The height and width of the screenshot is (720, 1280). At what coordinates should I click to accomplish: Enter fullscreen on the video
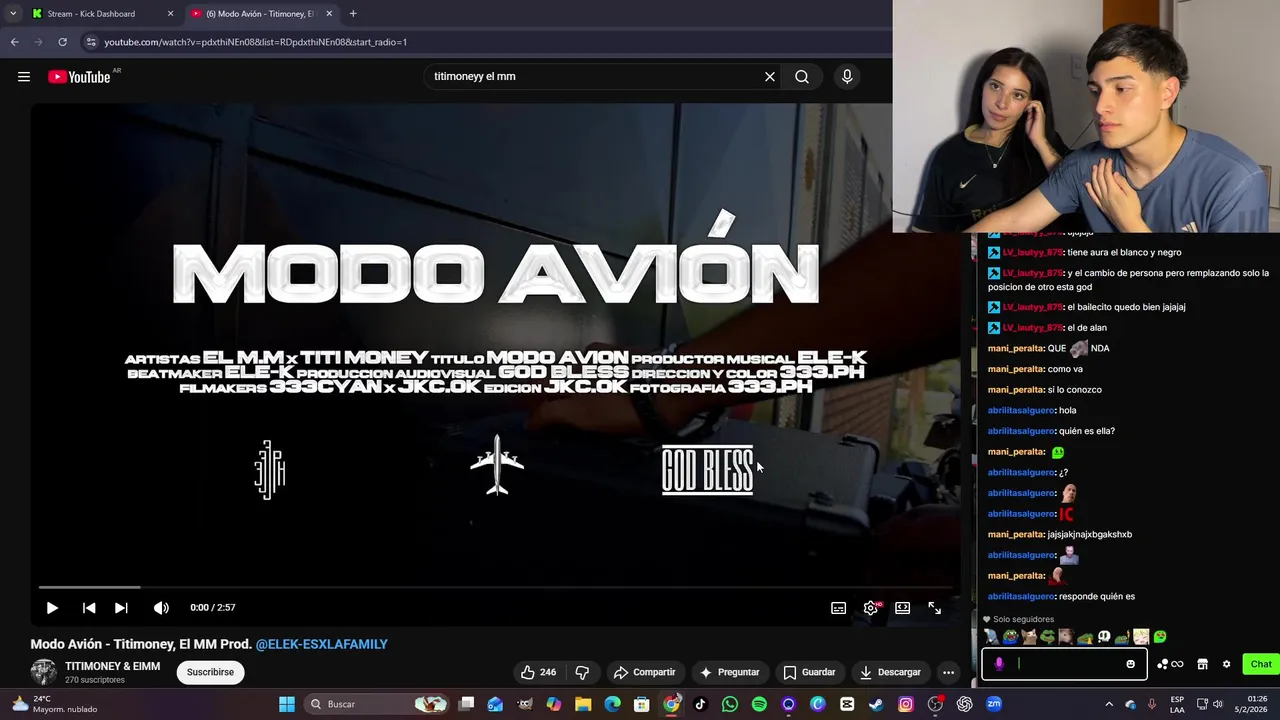[x=935, y=608]
